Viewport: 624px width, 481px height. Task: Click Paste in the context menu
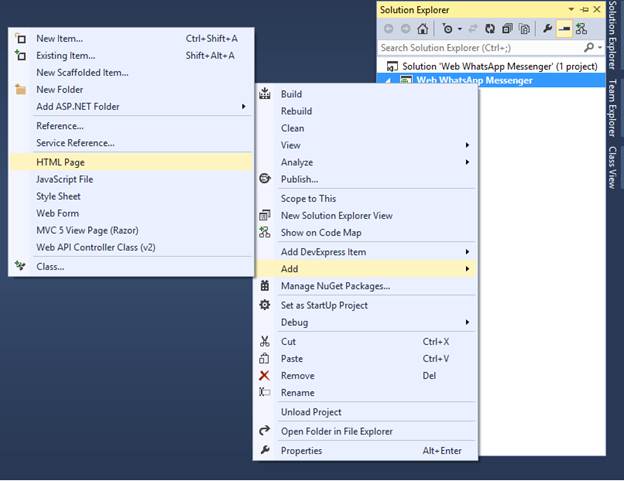365,359
